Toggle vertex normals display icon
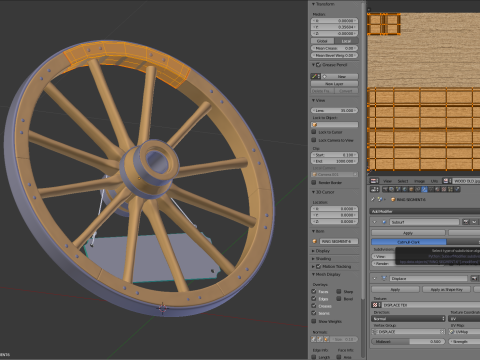480x360 pixels. pyautogui.click(x=314, y=339)
